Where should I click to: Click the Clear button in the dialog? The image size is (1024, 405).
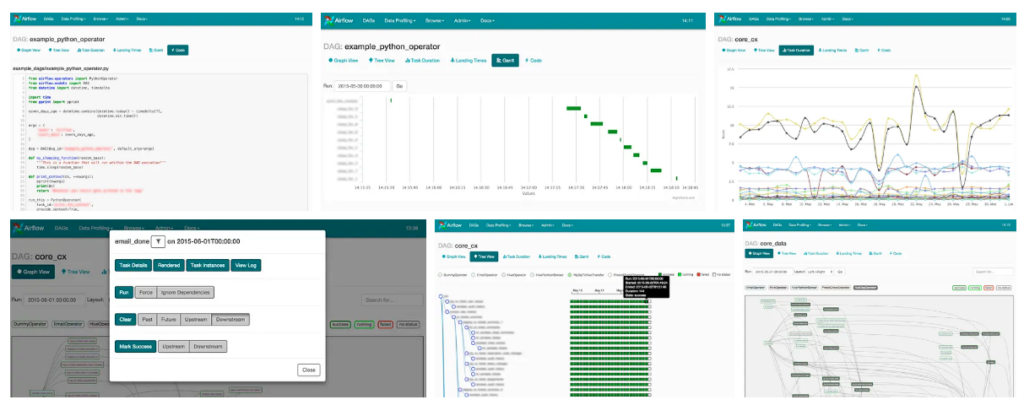coord(125,319)
